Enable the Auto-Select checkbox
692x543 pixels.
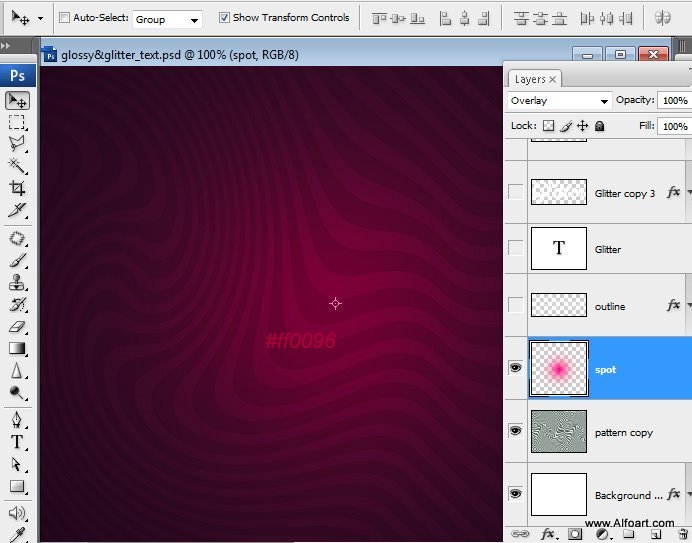click(x=65, y=18)
